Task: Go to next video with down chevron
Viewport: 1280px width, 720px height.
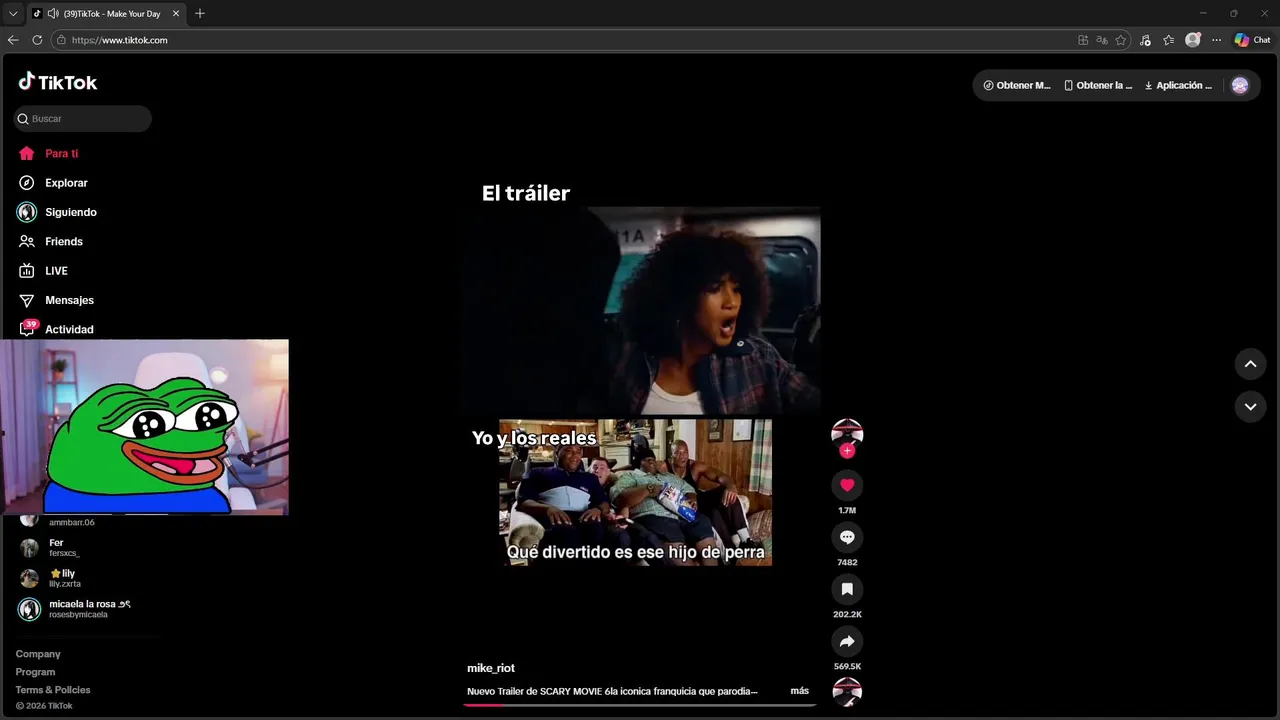Action: (x=1250, y=406)
